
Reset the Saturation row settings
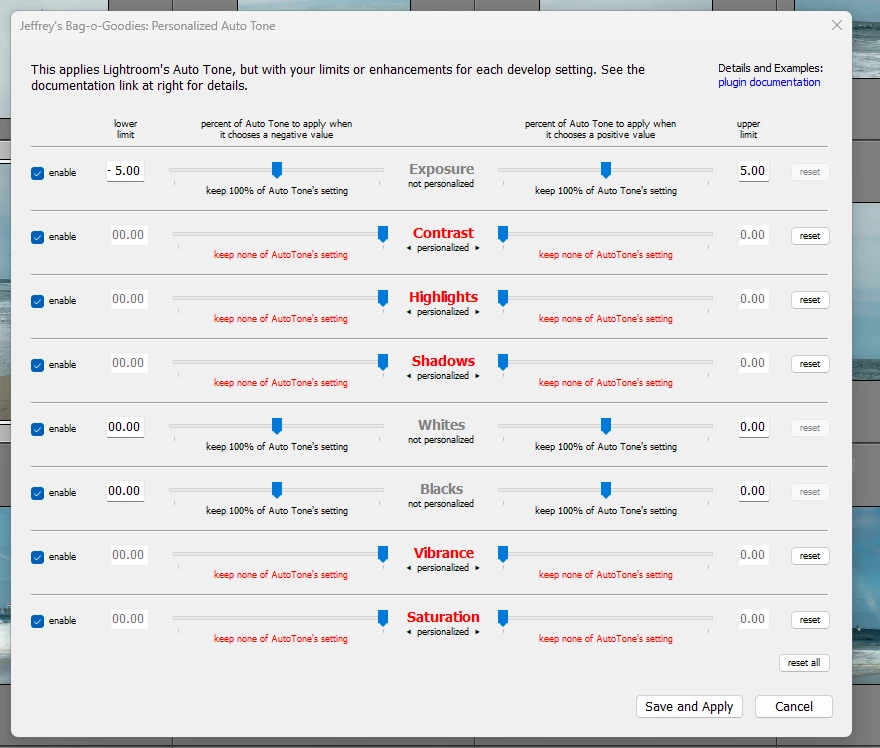tap(810, 619)
